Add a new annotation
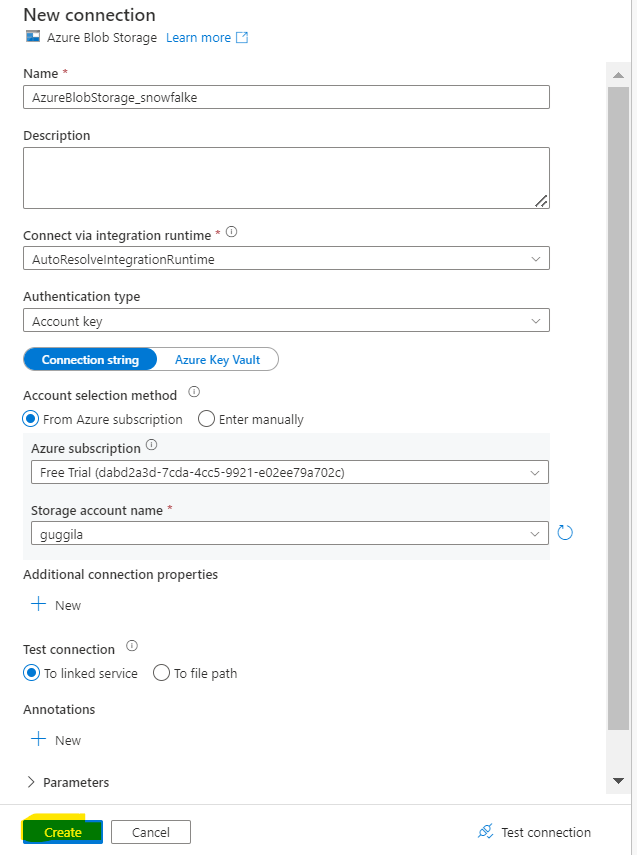The width and height of the screenshot is (637, 855). click(56, 740)
